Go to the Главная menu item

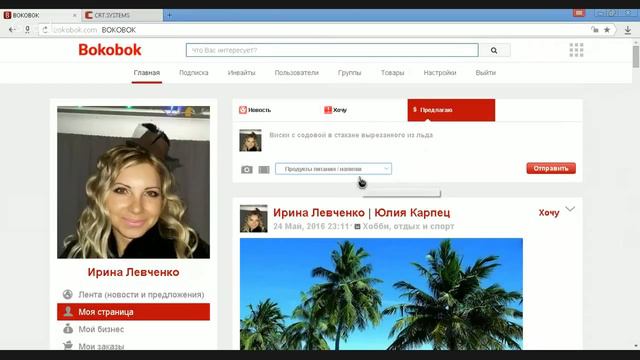(x=147, y=73)
